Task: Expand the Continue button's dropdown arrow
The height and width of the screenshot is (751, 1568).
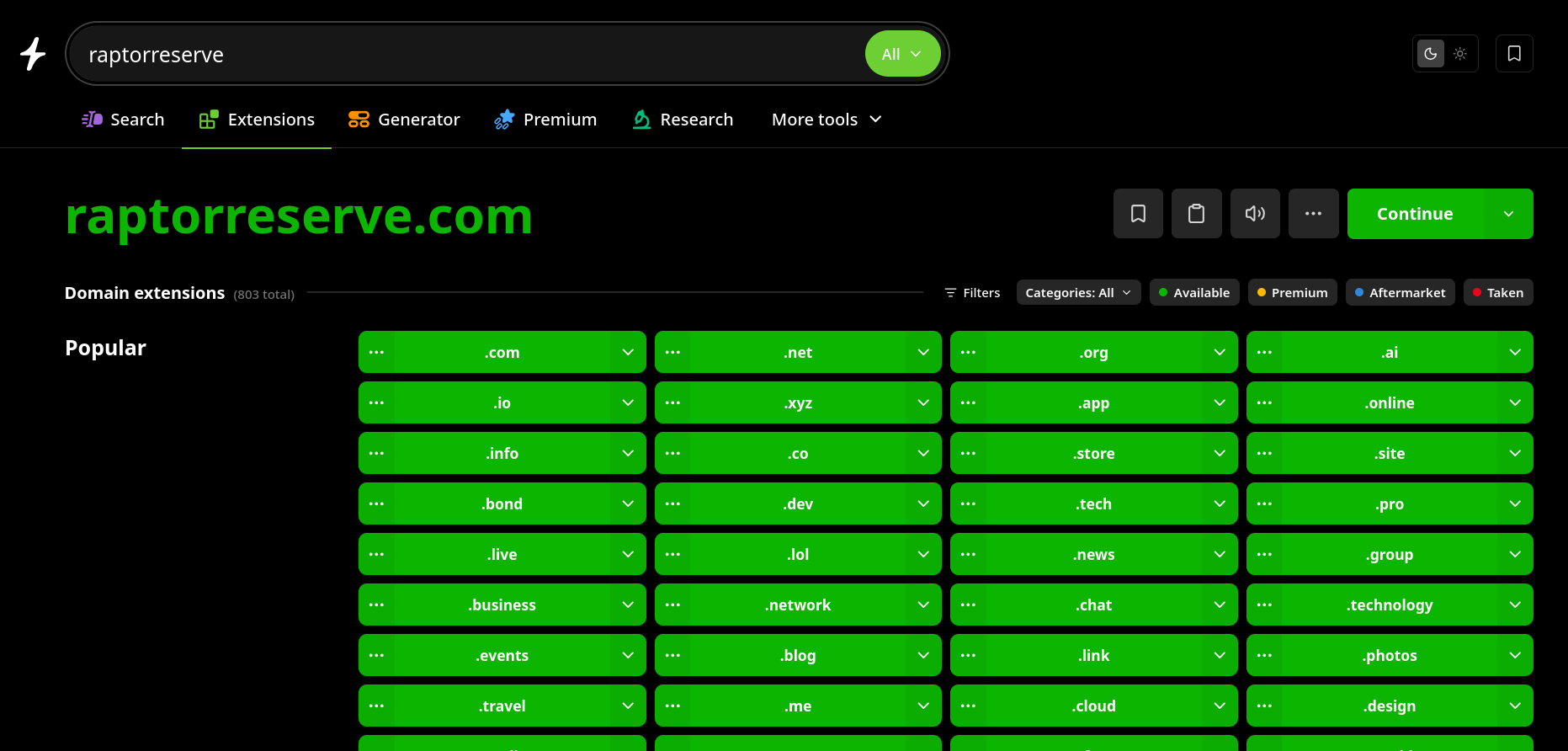Action: click(1508, 214)
